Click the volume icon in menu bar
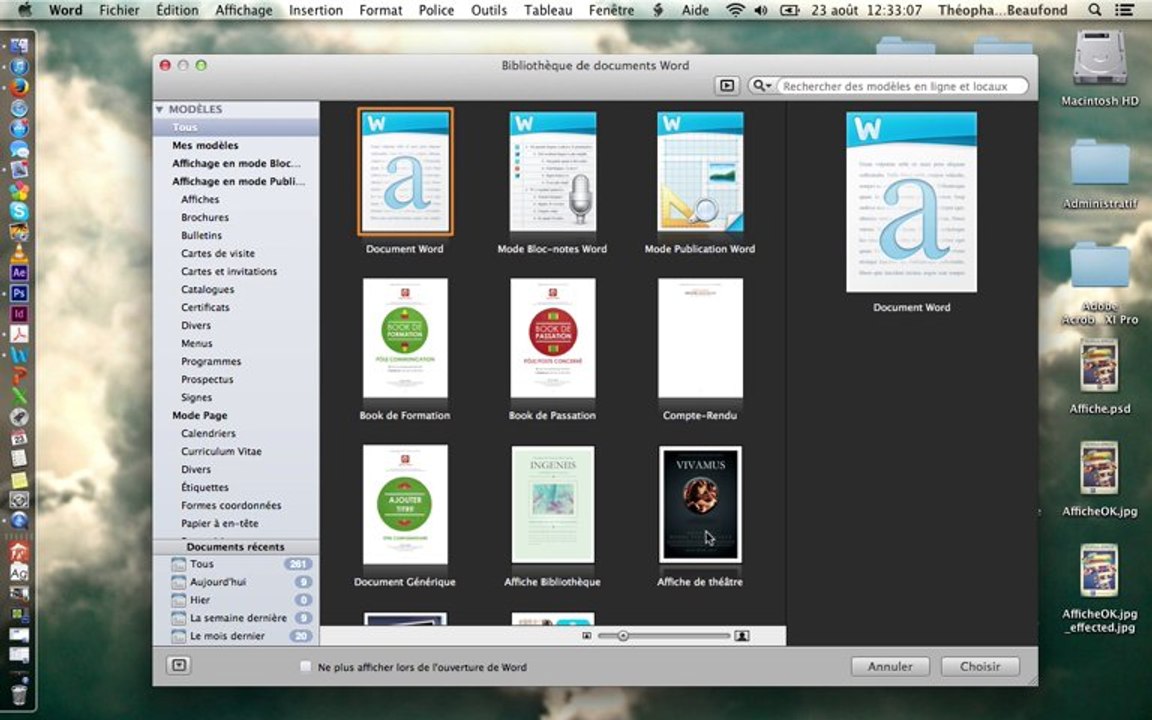1152x720 pixels. 761,10
